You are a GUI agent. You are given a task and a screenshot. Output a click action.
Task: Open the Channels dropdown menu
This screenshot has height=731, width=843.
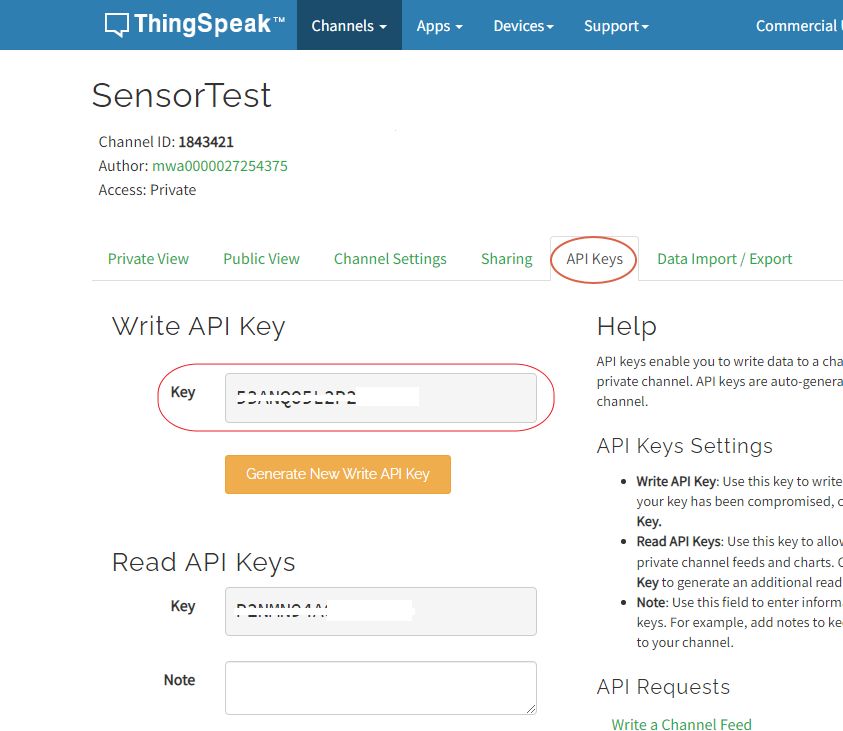(349, 25)
